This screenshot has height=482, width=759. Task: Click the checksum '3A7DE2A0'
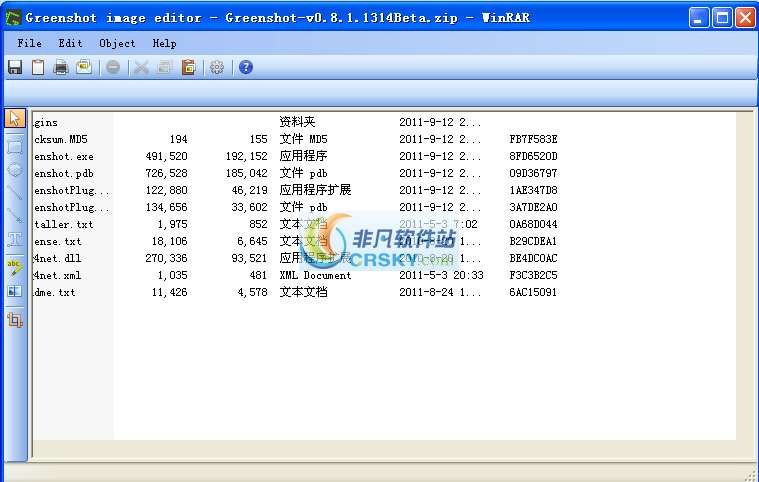tap(533, 207)
